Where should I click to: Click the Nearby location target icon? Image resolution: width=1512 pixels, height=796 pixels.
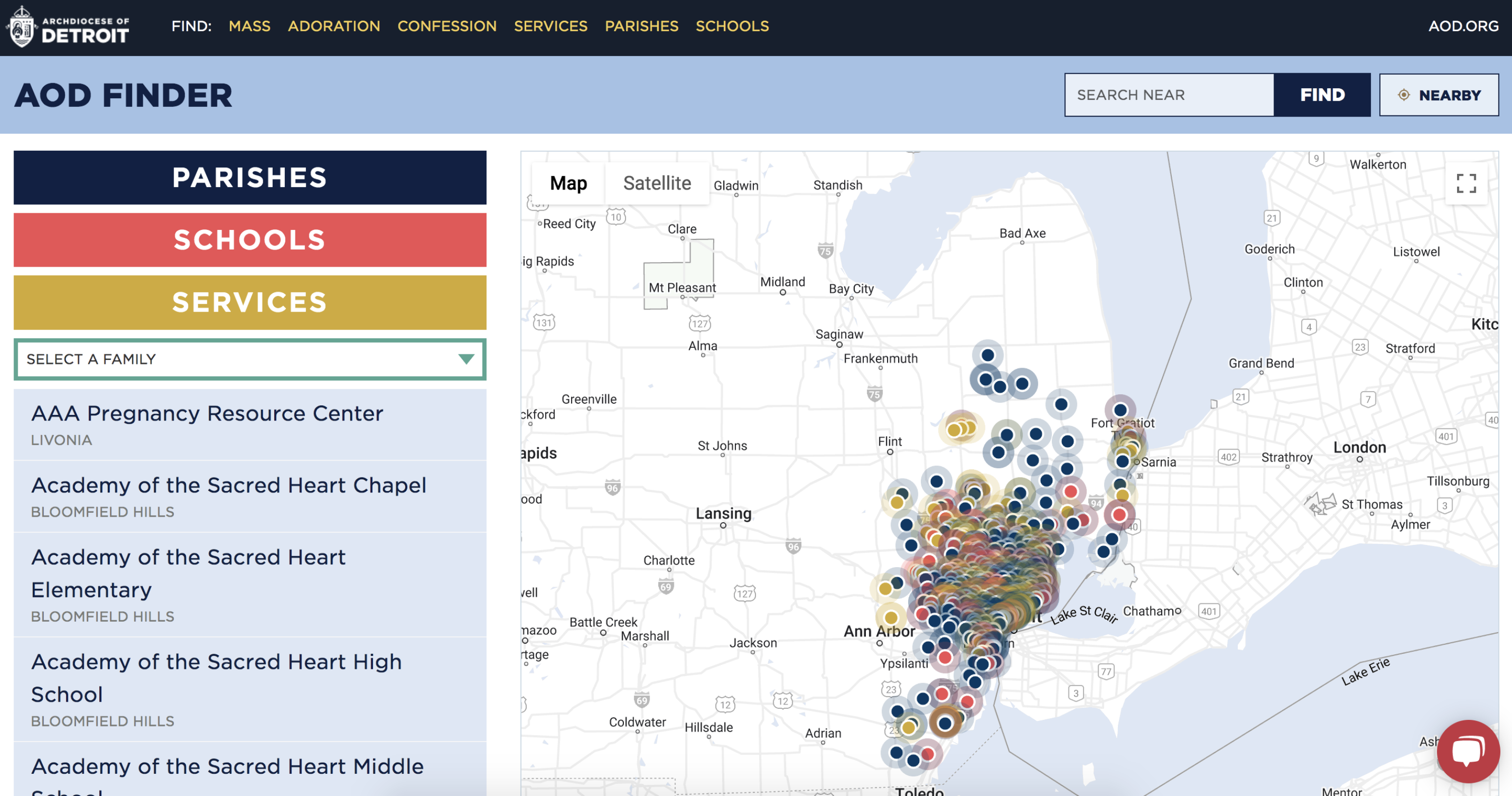[1404, 95]
